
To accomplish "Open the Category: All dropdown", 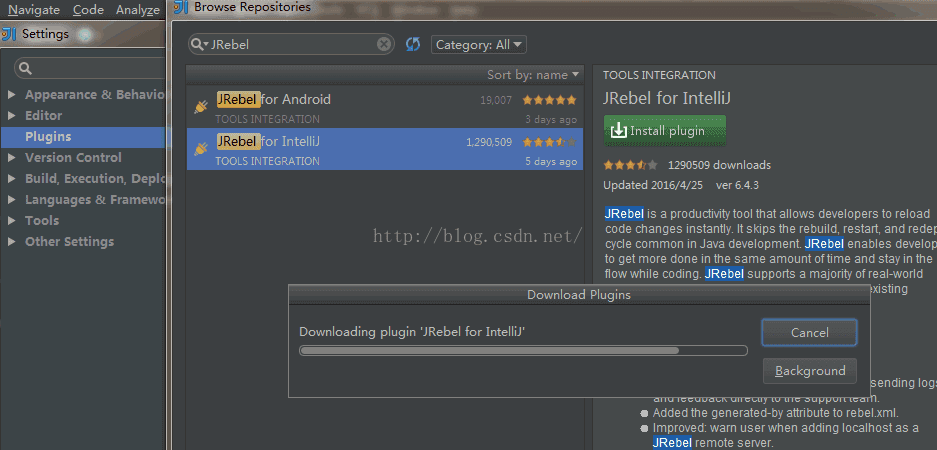I will [479, 45].
